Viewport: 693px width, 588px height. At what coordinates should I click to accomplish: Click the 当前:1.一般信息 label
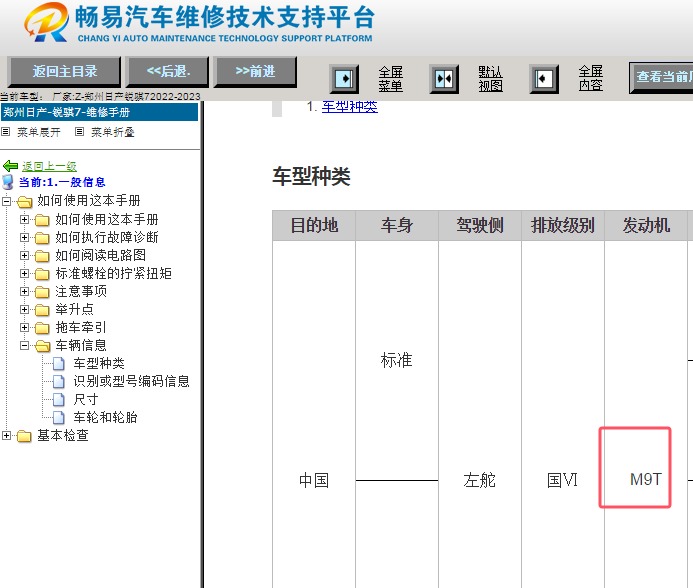62,182
